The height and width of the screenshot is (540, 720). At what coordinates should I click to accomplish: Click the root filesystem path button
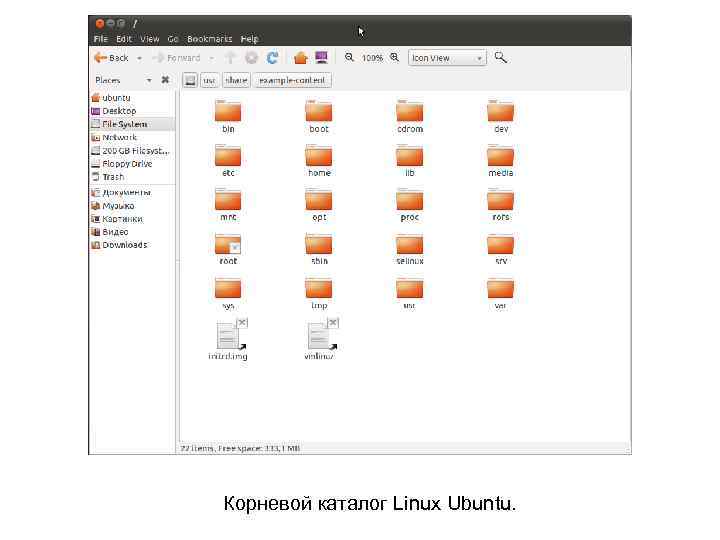pos(190,80)
